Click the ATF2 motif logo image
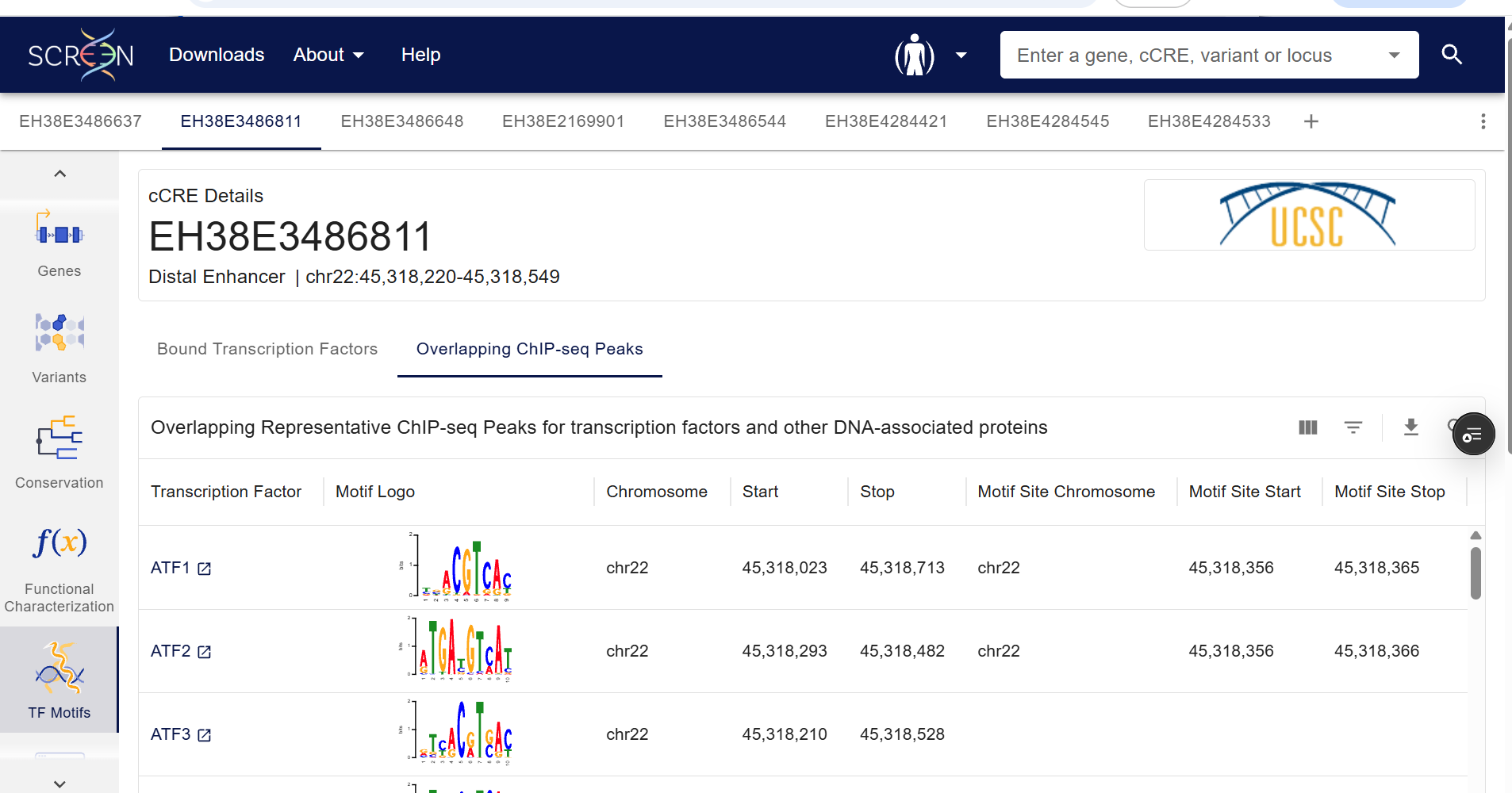Screen dimensions: 1512x793 point(456,650)
